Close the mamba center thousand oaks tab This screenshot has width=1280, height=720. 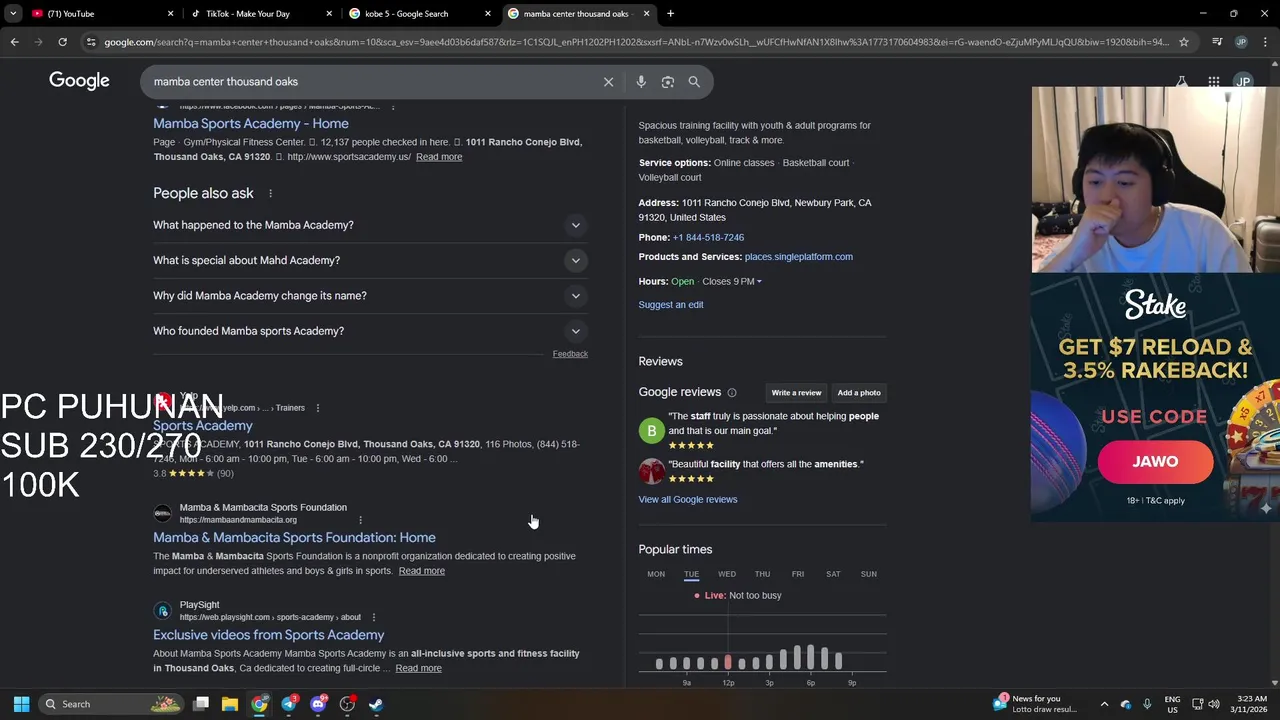pyautogui.click(x=646, y=14)
